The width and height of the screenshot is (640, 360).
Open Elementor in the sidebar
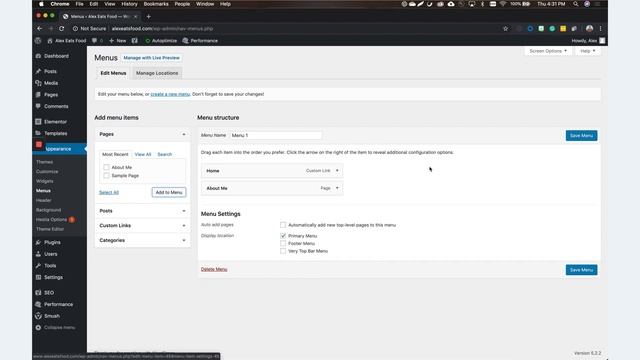coord(55,122)
